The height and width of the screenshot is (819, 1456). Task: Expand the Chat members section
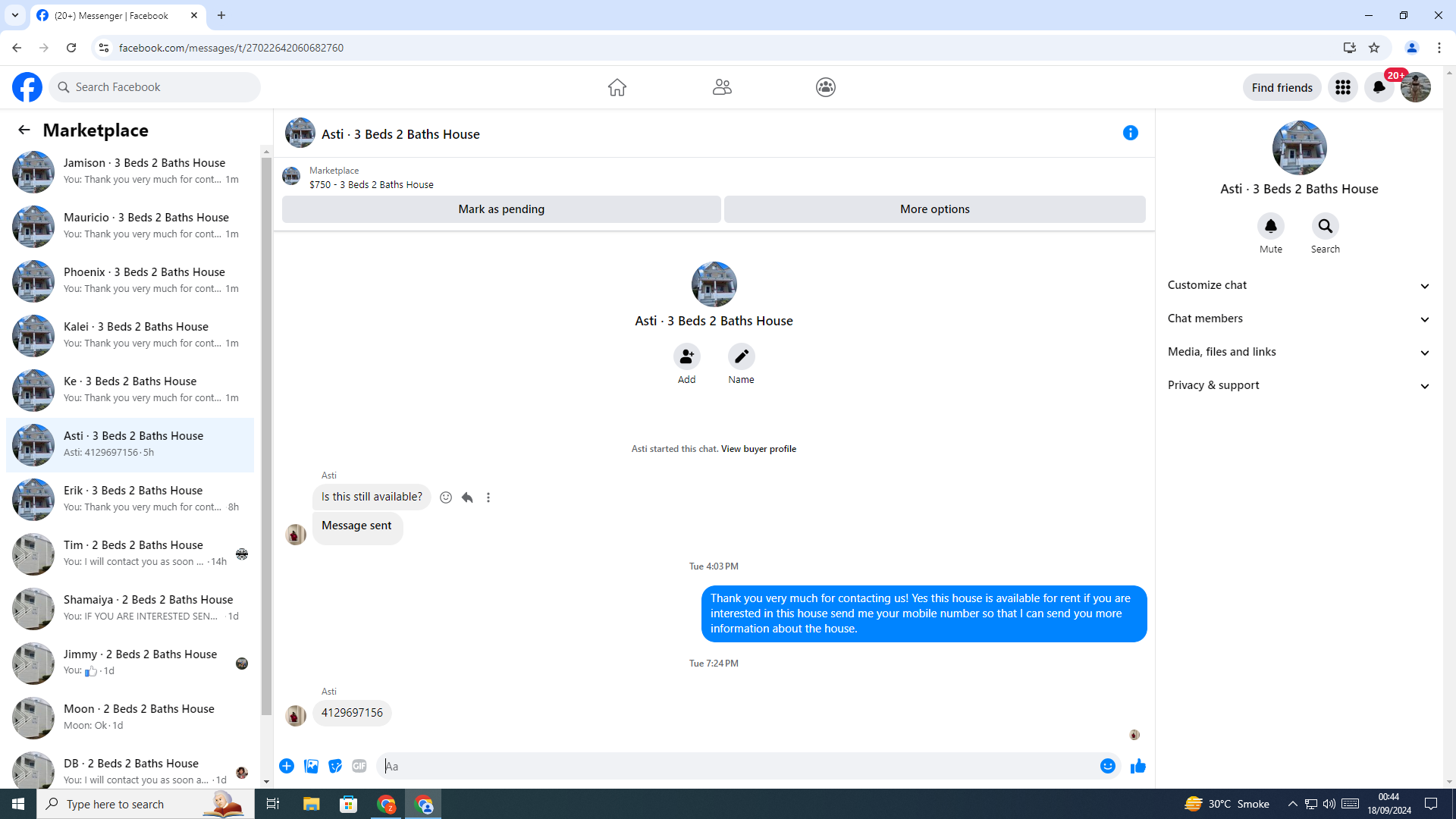pyautogui.click(x=1298, y=318)
